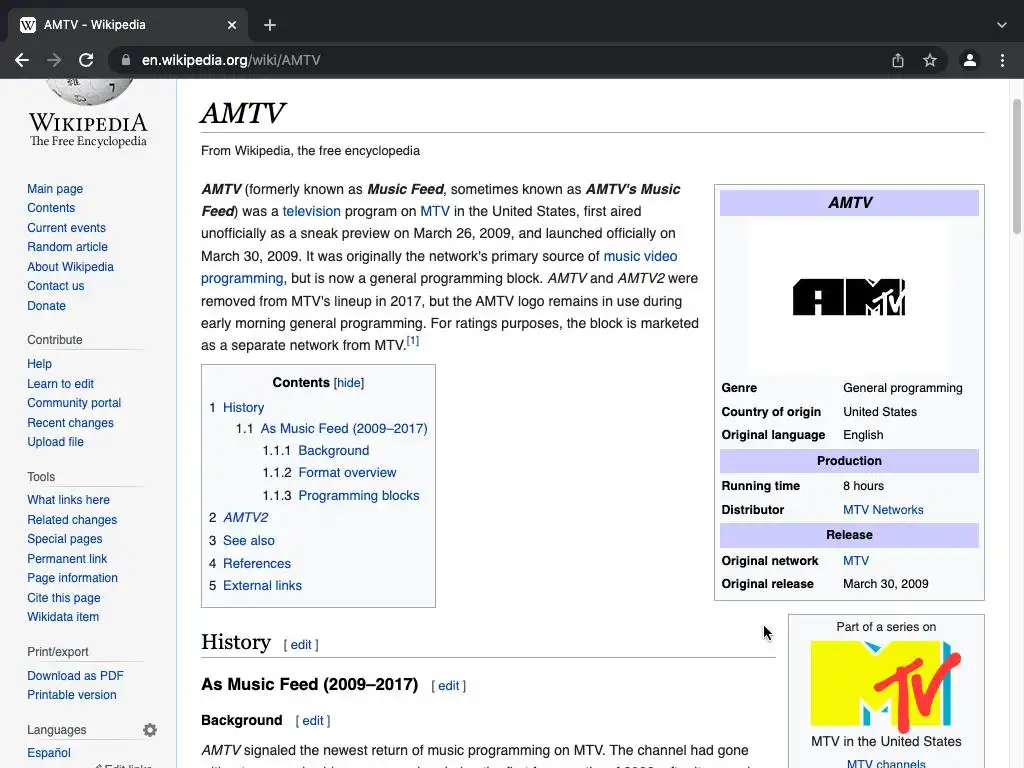Viewport: 1024px width, 768px height.
Task: Open the browser profile icon
Action: pyautogui.click(x=970, y=60)
